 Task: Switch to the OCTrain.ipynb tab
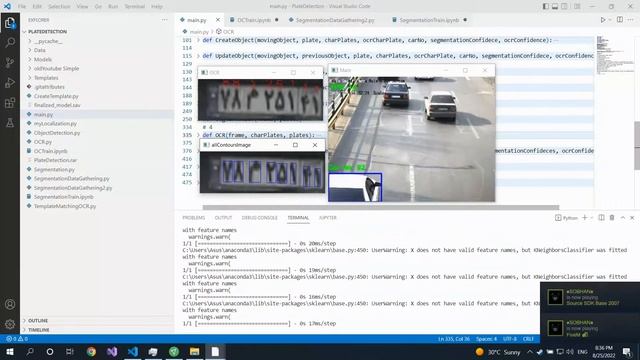[x=254, y=20]
